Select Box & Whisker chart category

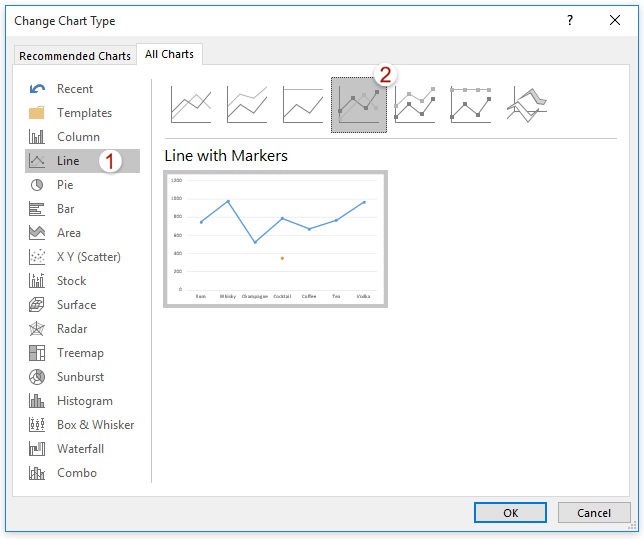point(95,425)
